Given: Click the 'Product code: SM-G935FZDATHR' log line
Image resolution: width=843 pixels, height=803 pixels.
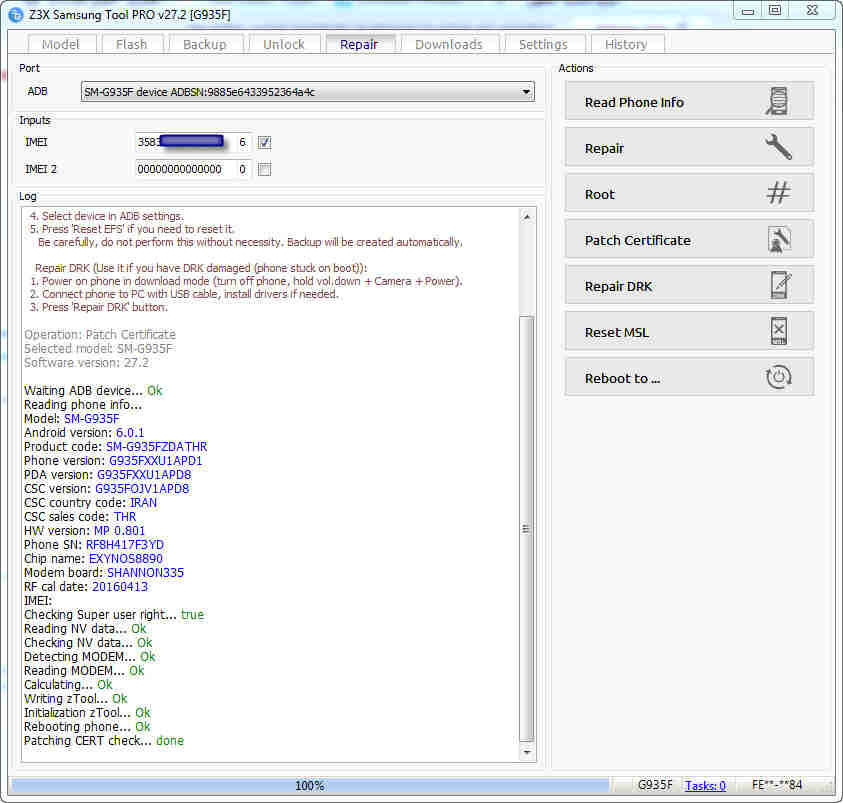Looking at the screenshot, I should pos(116,447).
